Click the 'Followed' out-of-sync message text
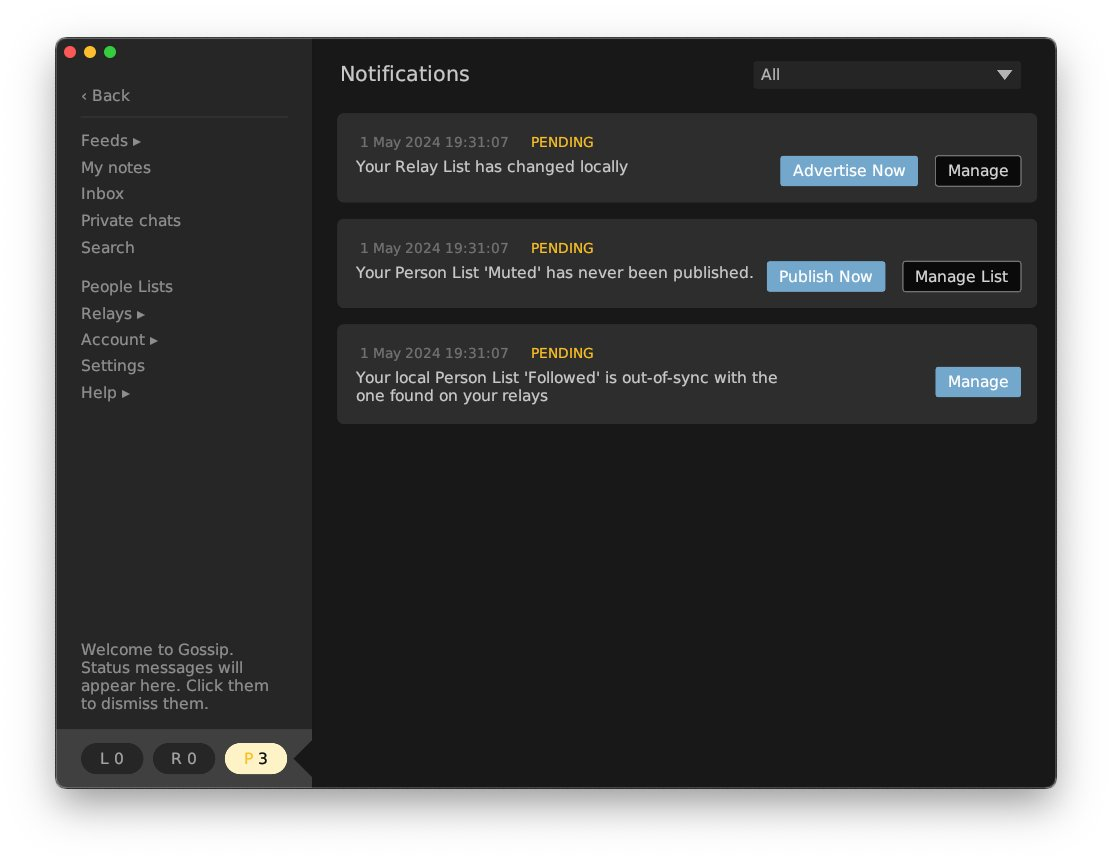 (x=566, y=387)
